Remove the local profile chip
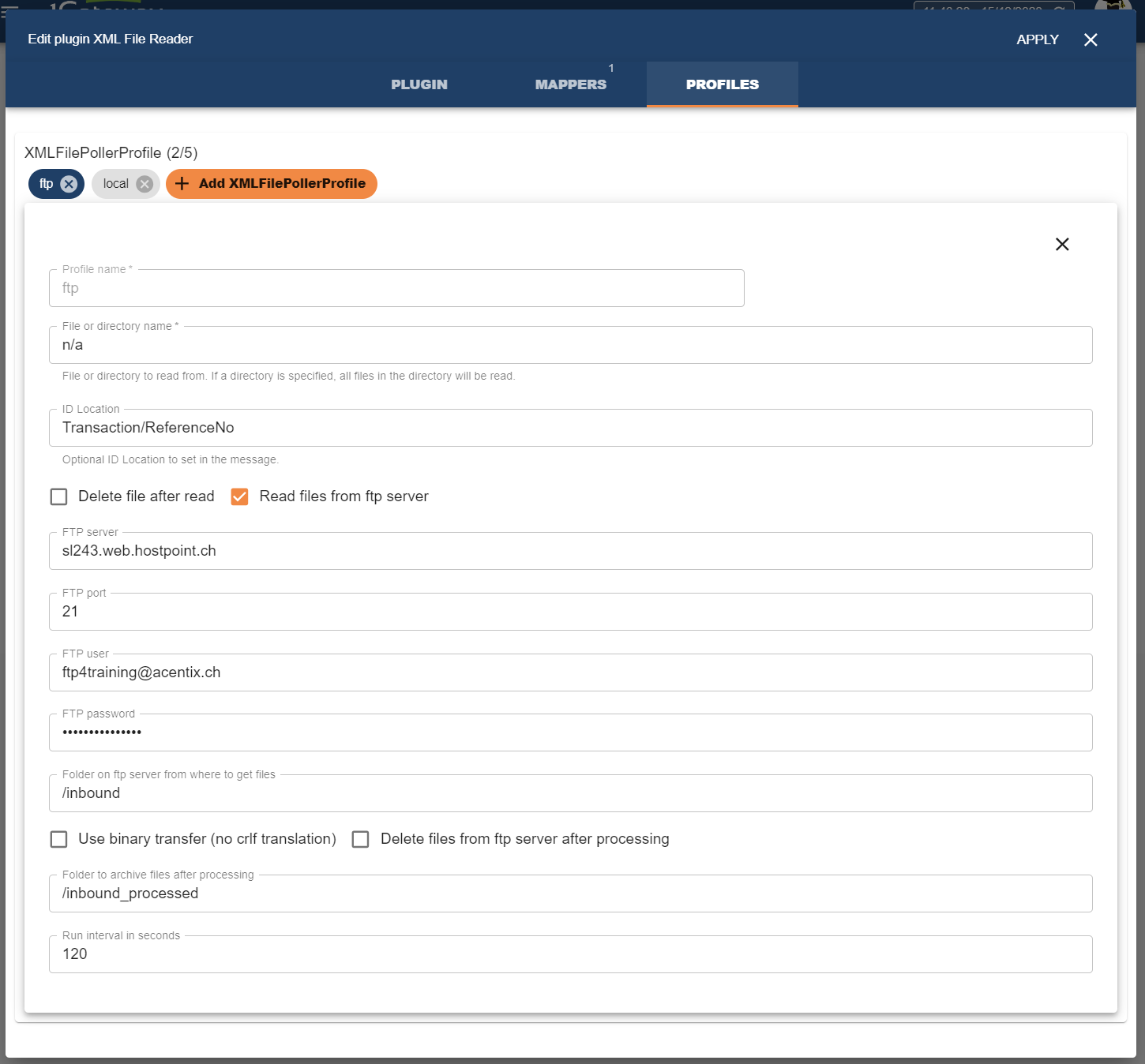The image size is (1145, 1064). click(145, 184)
